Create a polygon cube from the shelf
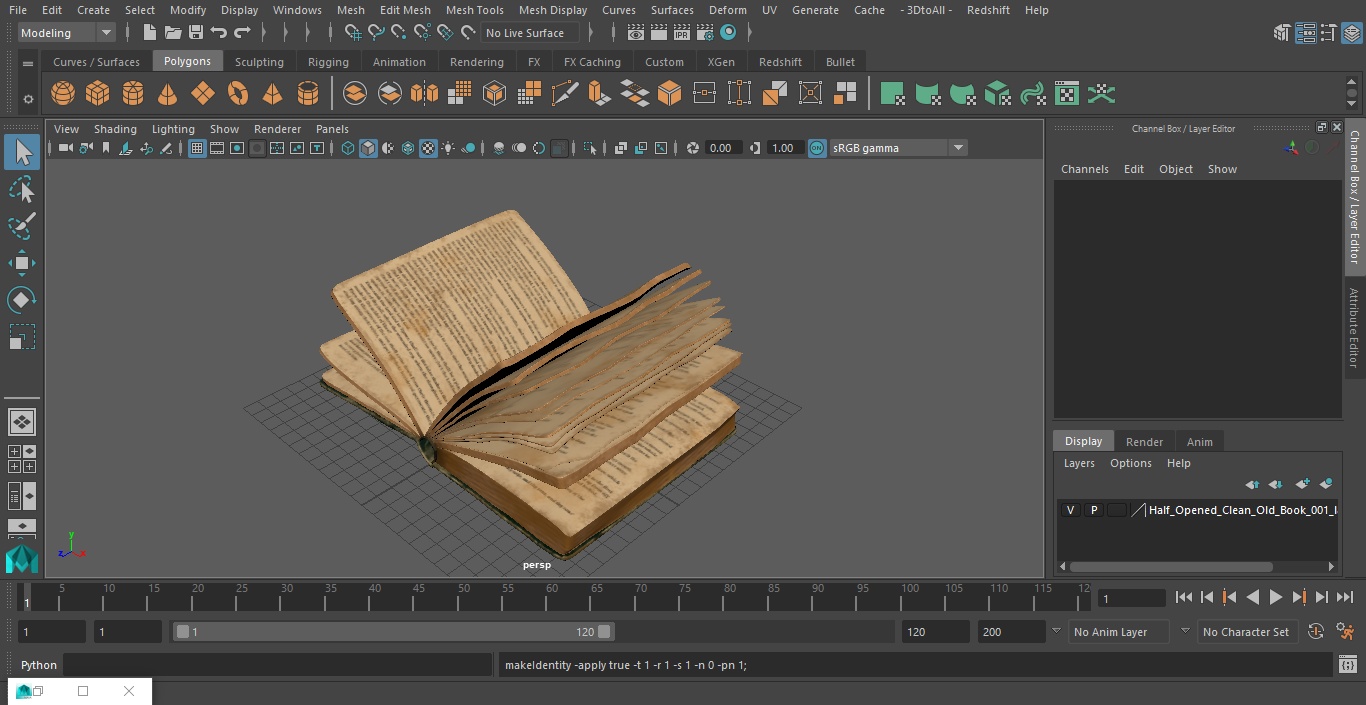Image resolution: width=1366 pixels, height=705 pixels. (98, 94)
